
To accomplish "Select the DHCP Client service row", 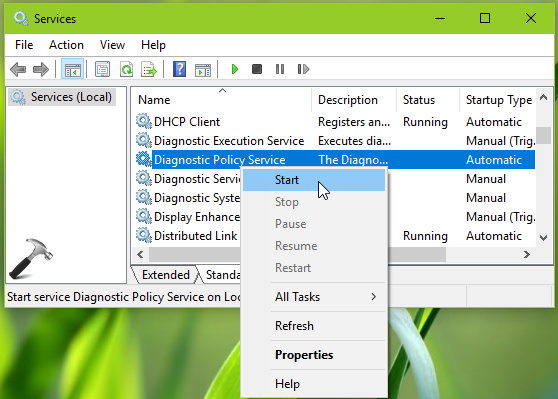I will click(x=335, y=122).
